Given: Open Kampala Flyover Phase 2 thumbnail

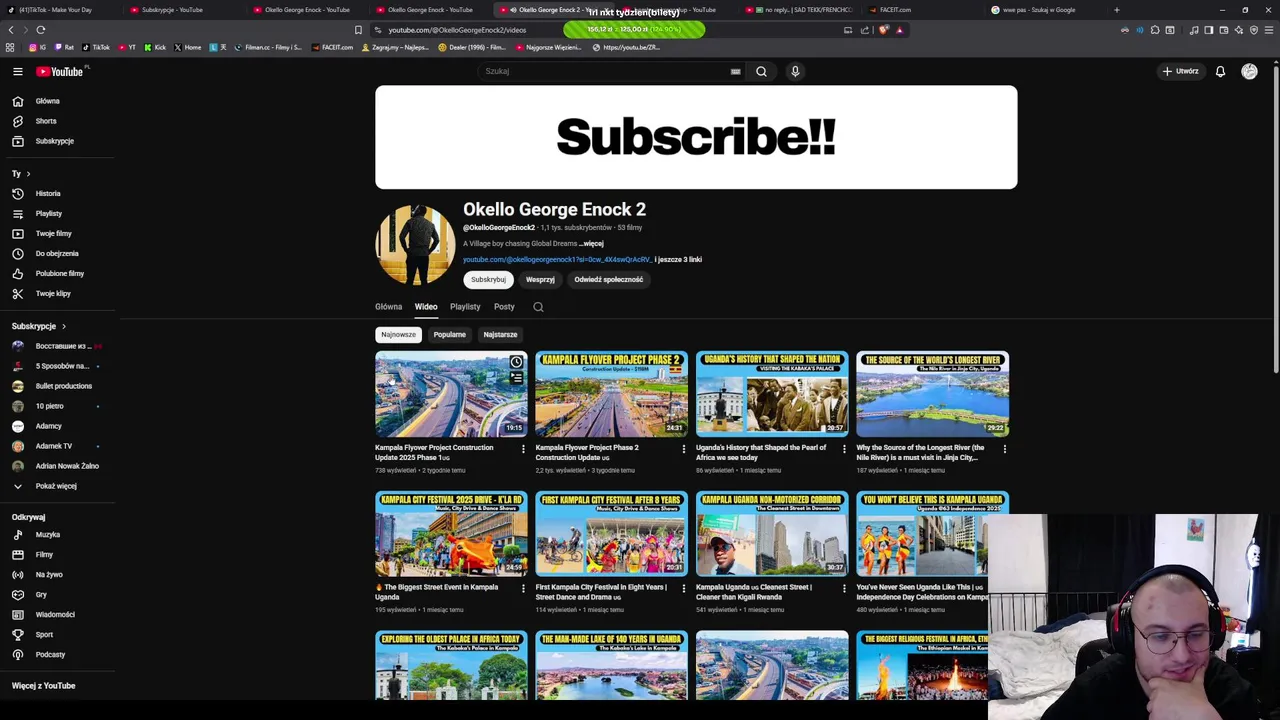Looking at the screenshot, I should (611, 394).
